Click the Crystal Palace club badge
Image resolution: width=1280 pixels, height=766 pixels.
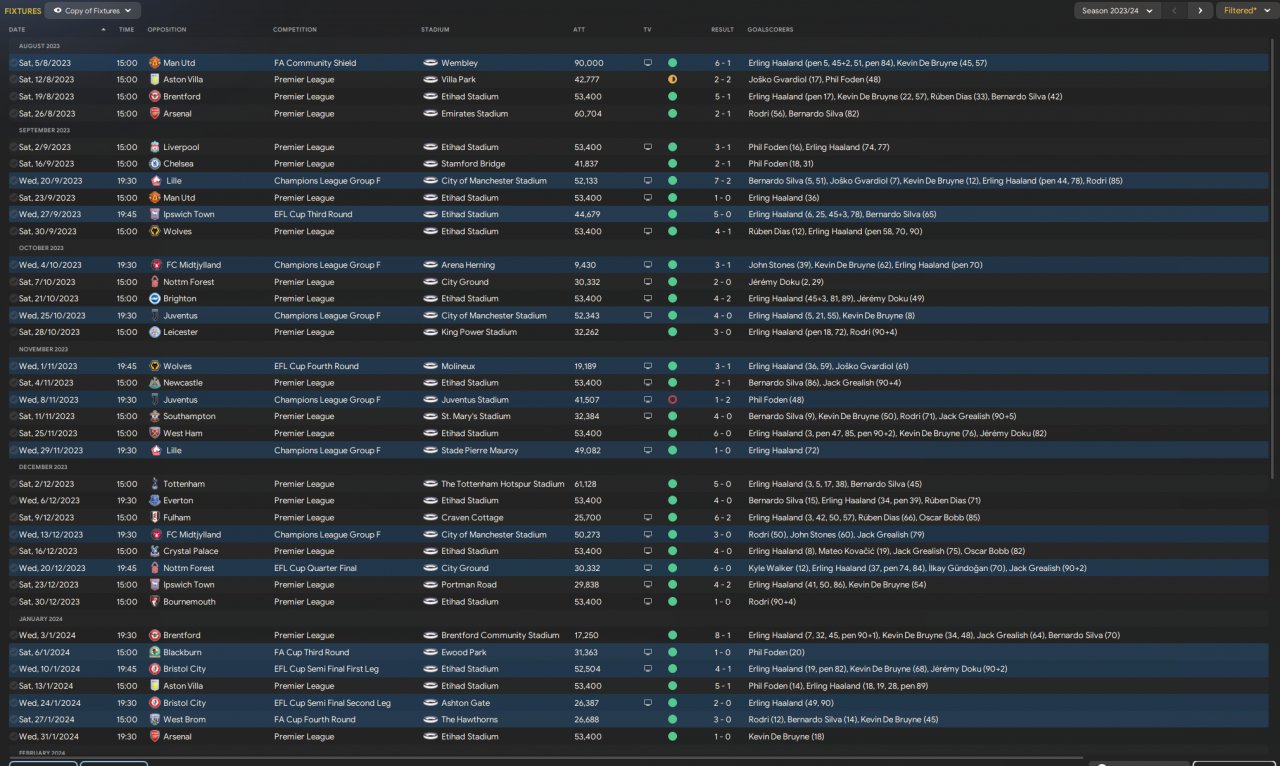point(155,551)
